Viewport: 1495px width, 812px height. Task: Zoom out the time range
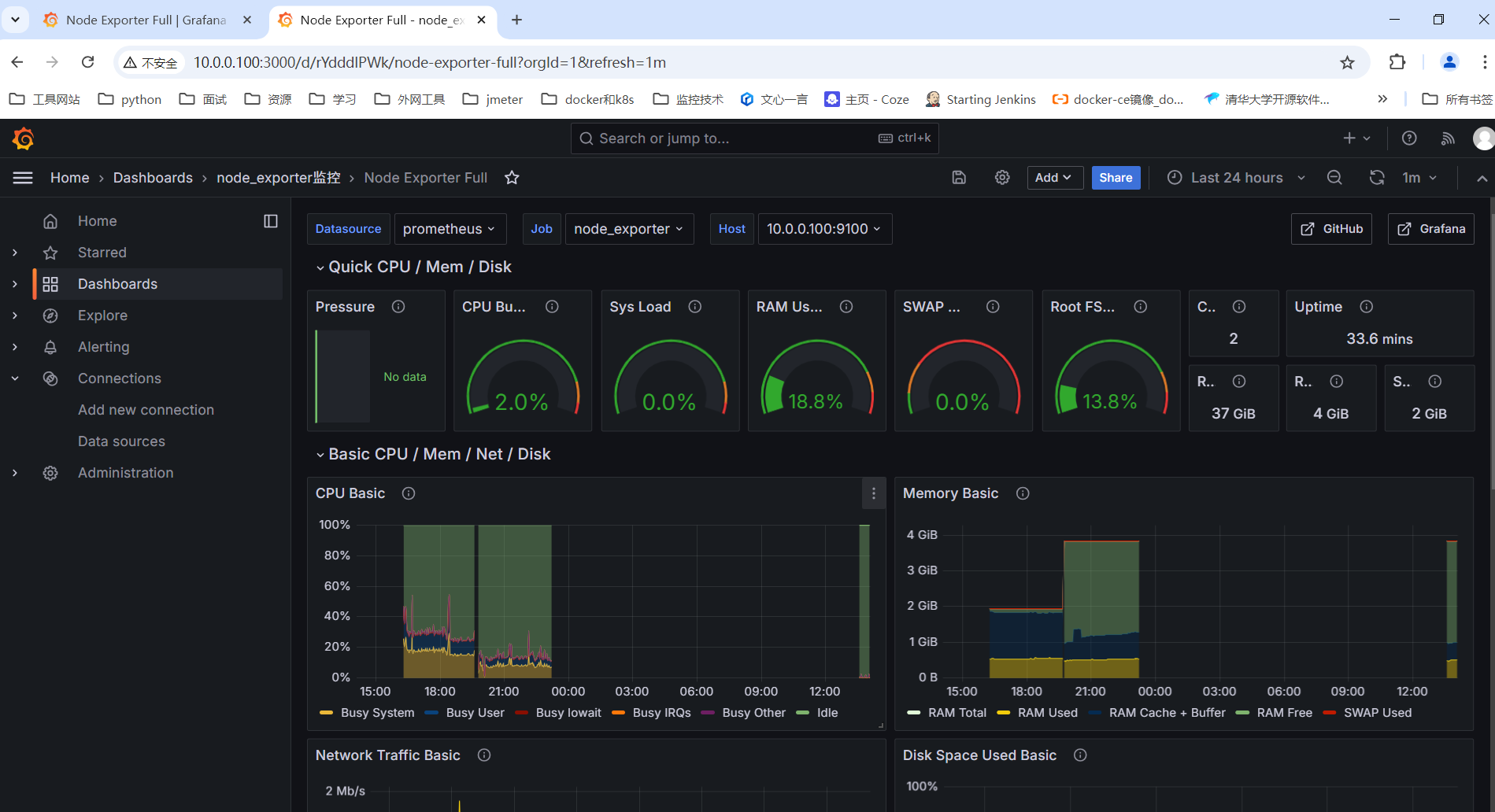[1334, 178]
